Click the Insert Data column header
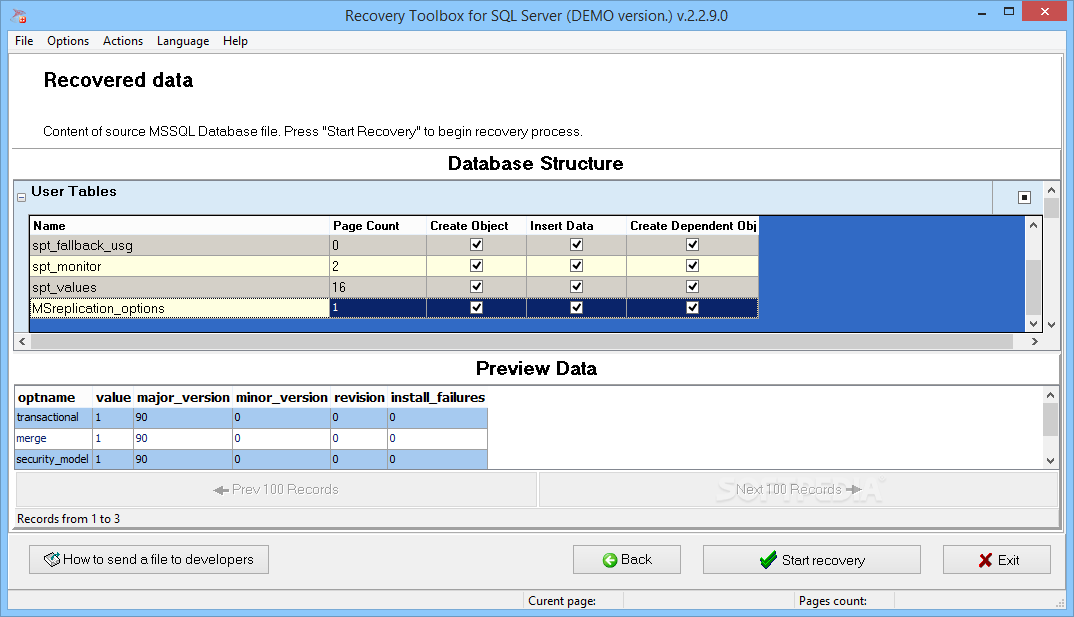Screen dimensions: 1074x617 tap(577, 225)
